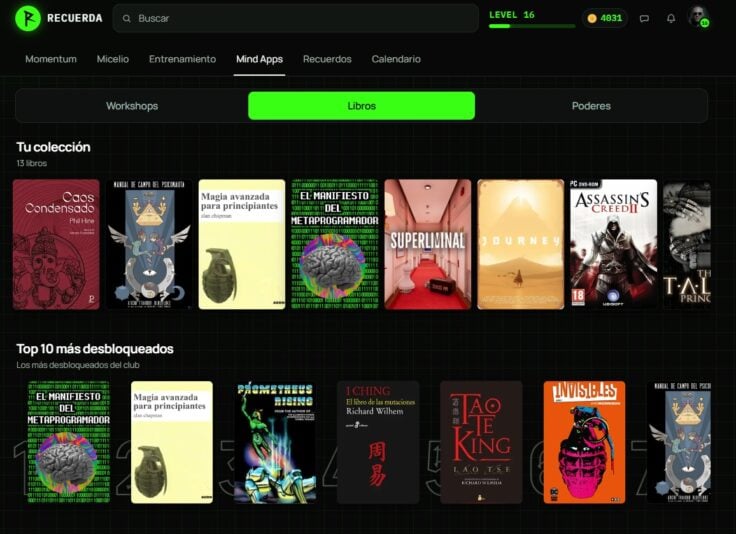The height and width of the screenshot is (534, 736).
Task: Open the notifications bell icon
Action: 671,18
